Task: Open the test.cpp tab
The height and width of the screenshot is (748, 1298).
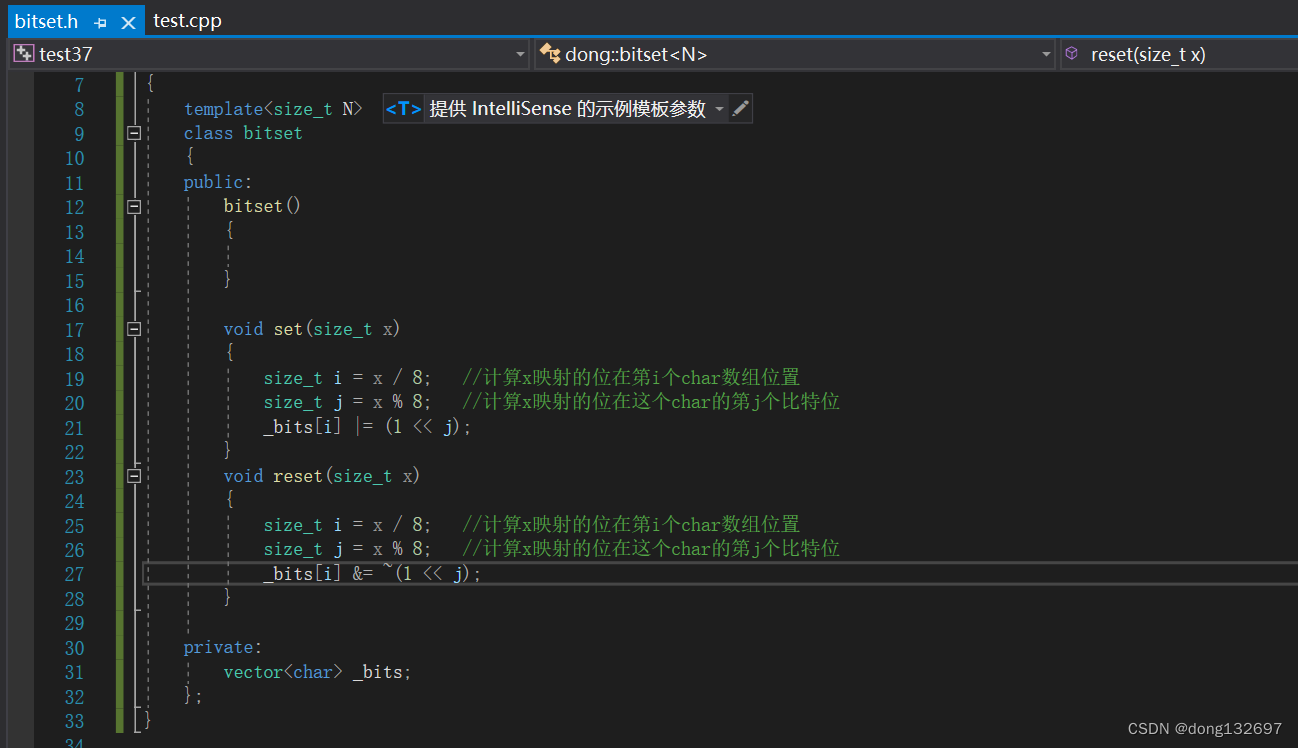Action: pyautogui.click(x=187, y=20)
